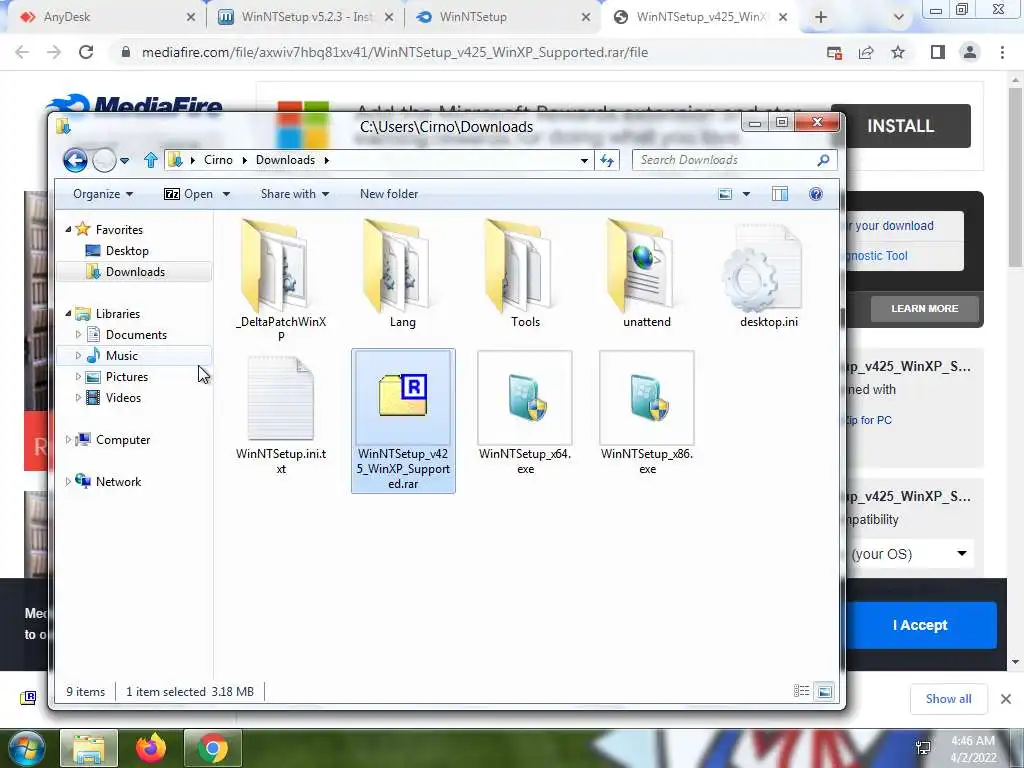Viewport: 1024px width, 768px height.
Task: Open the Organize menu
Action: pyautogui.click(x=103, y=194)
